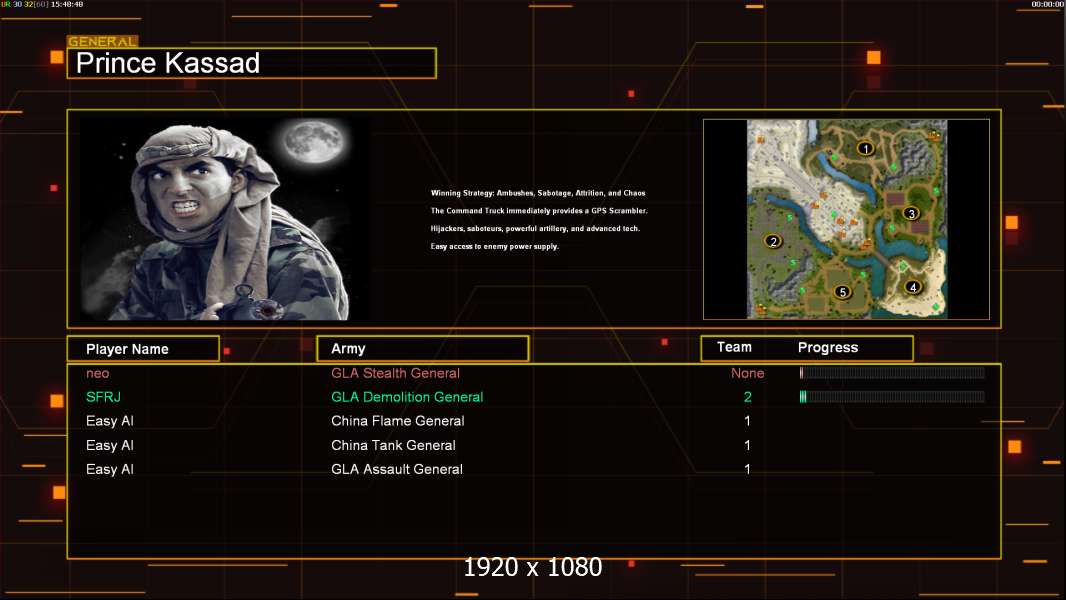Screen dimensions: 1066x600
Task: Click the 15:48:48 clock readout
Action: (67, 4)
